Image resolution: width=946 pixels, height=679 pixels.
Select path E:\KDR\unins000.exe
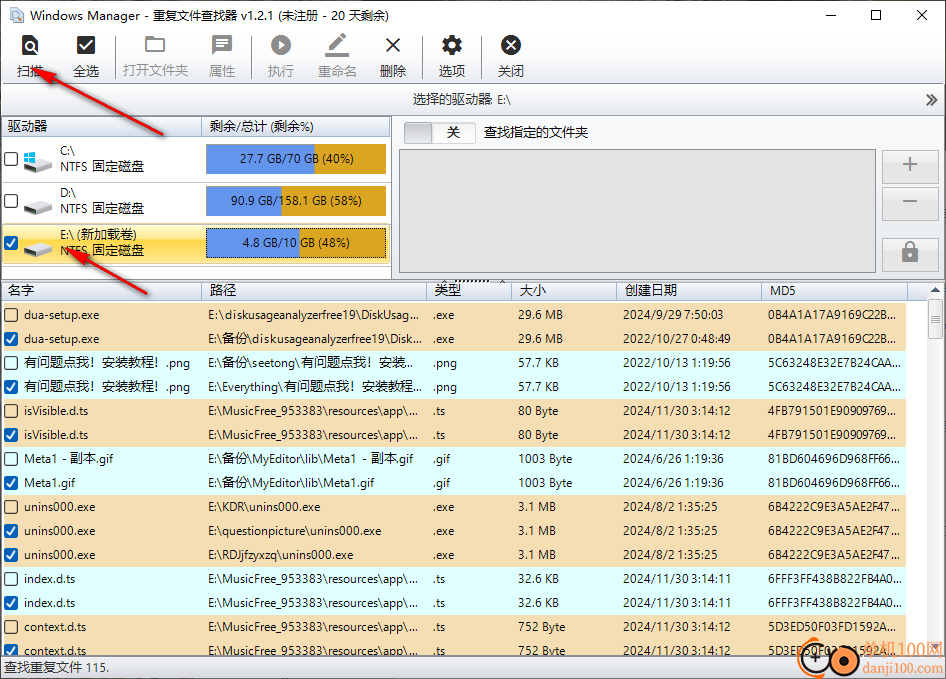[x=264, y=507]
